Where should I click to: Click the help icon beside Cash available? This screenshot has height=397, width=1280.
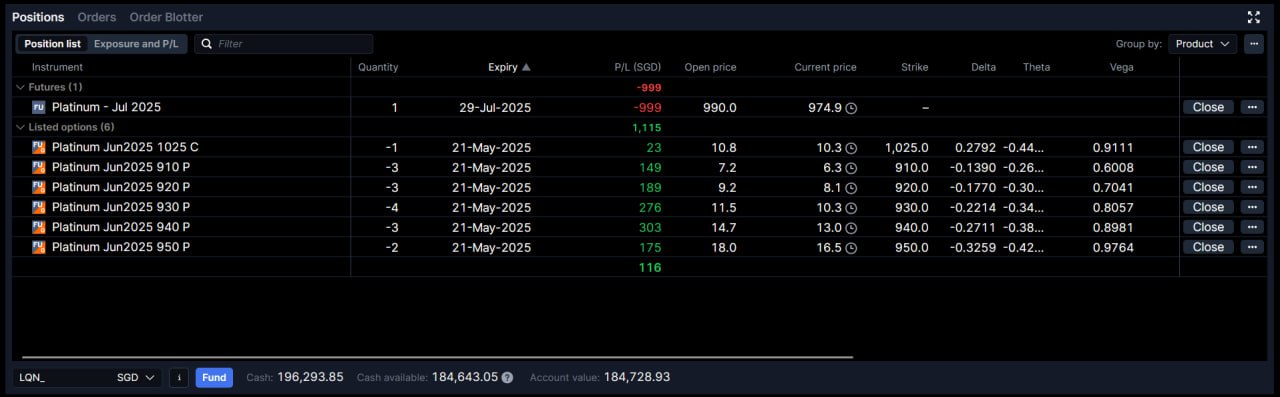507,378
